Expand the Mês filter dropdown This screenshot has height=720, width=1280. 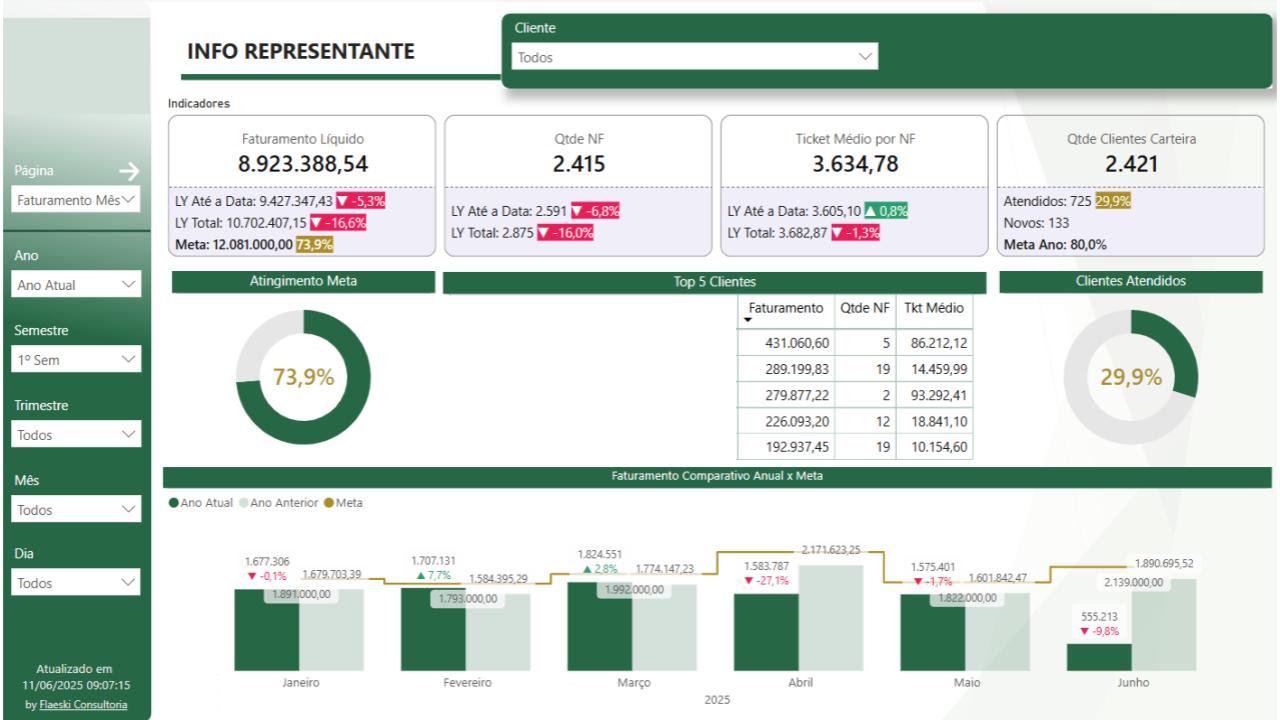(76, 510)
